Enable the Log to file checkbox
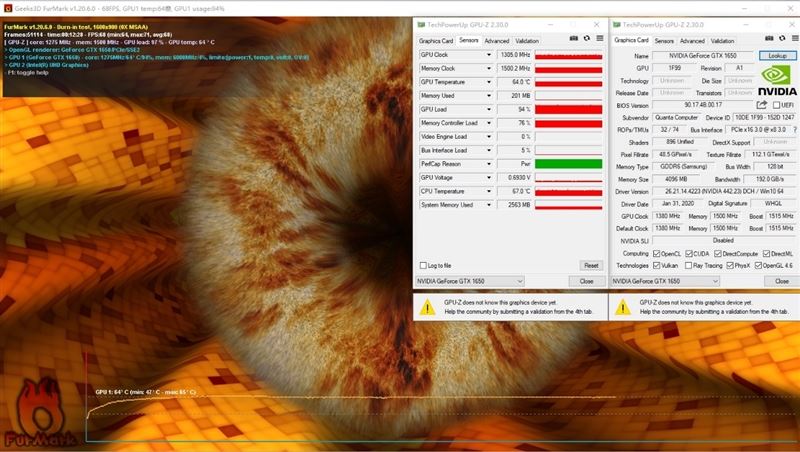800x452 pixels. coord(423,265)
